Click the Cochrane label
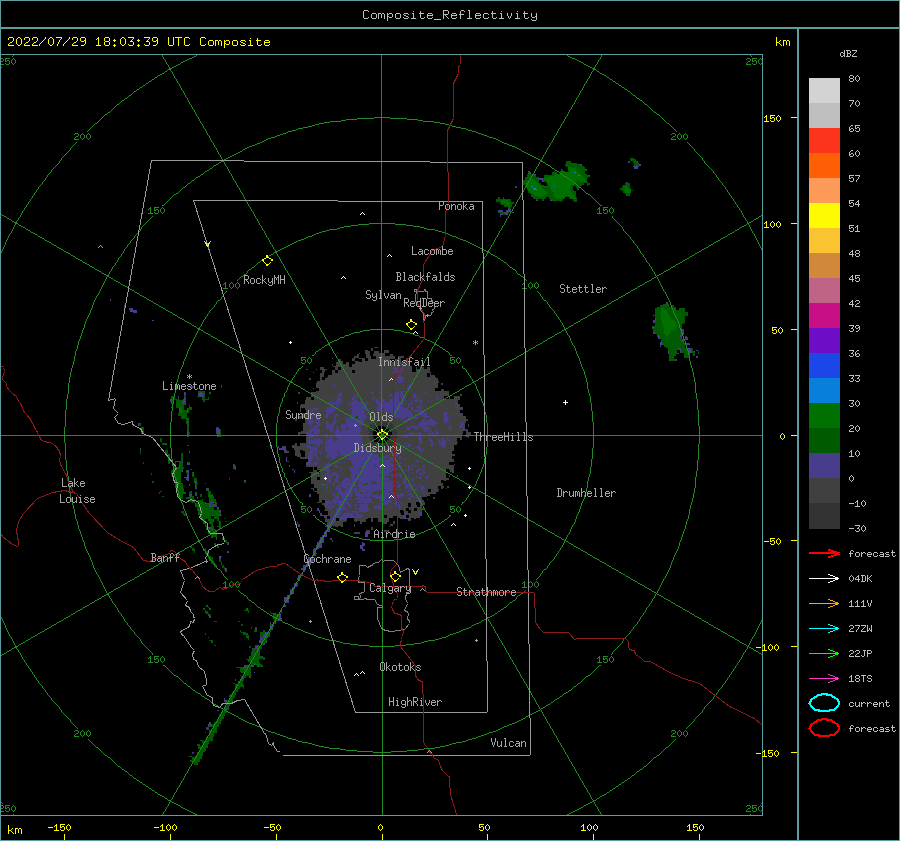 (x=327, y=559)
